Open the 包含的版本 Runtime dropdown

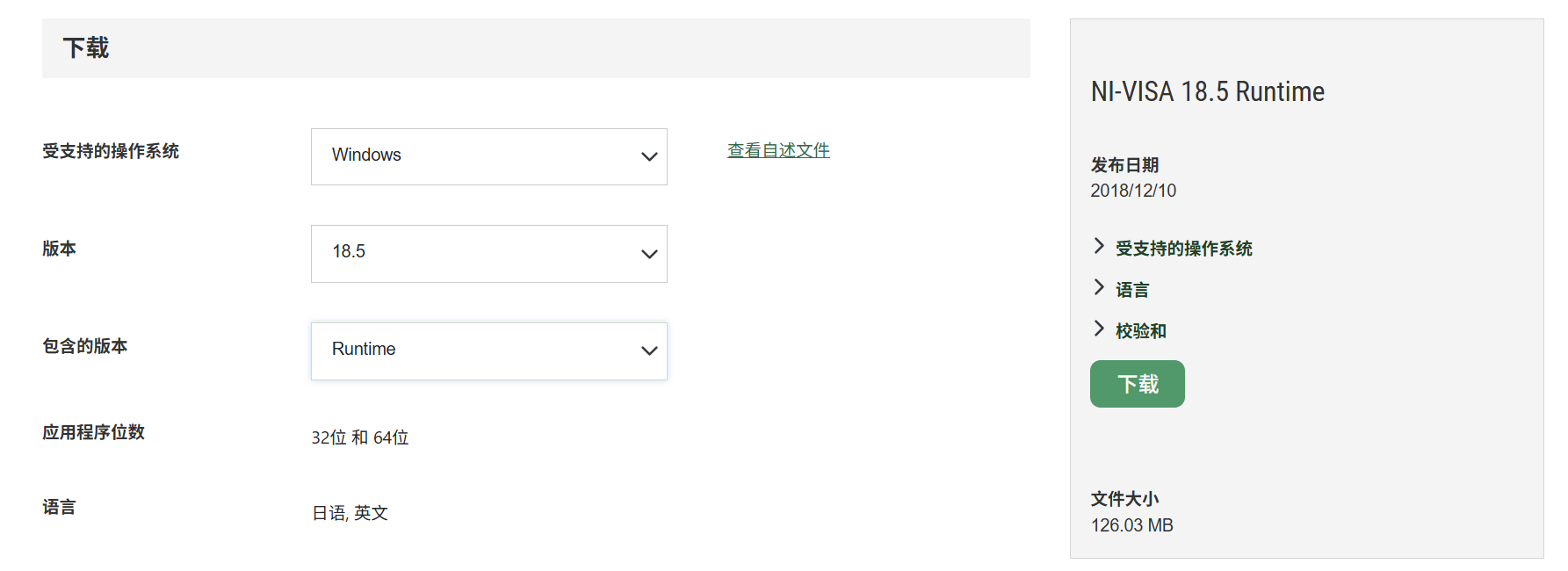pyautogui.click(x=488, y=351)
